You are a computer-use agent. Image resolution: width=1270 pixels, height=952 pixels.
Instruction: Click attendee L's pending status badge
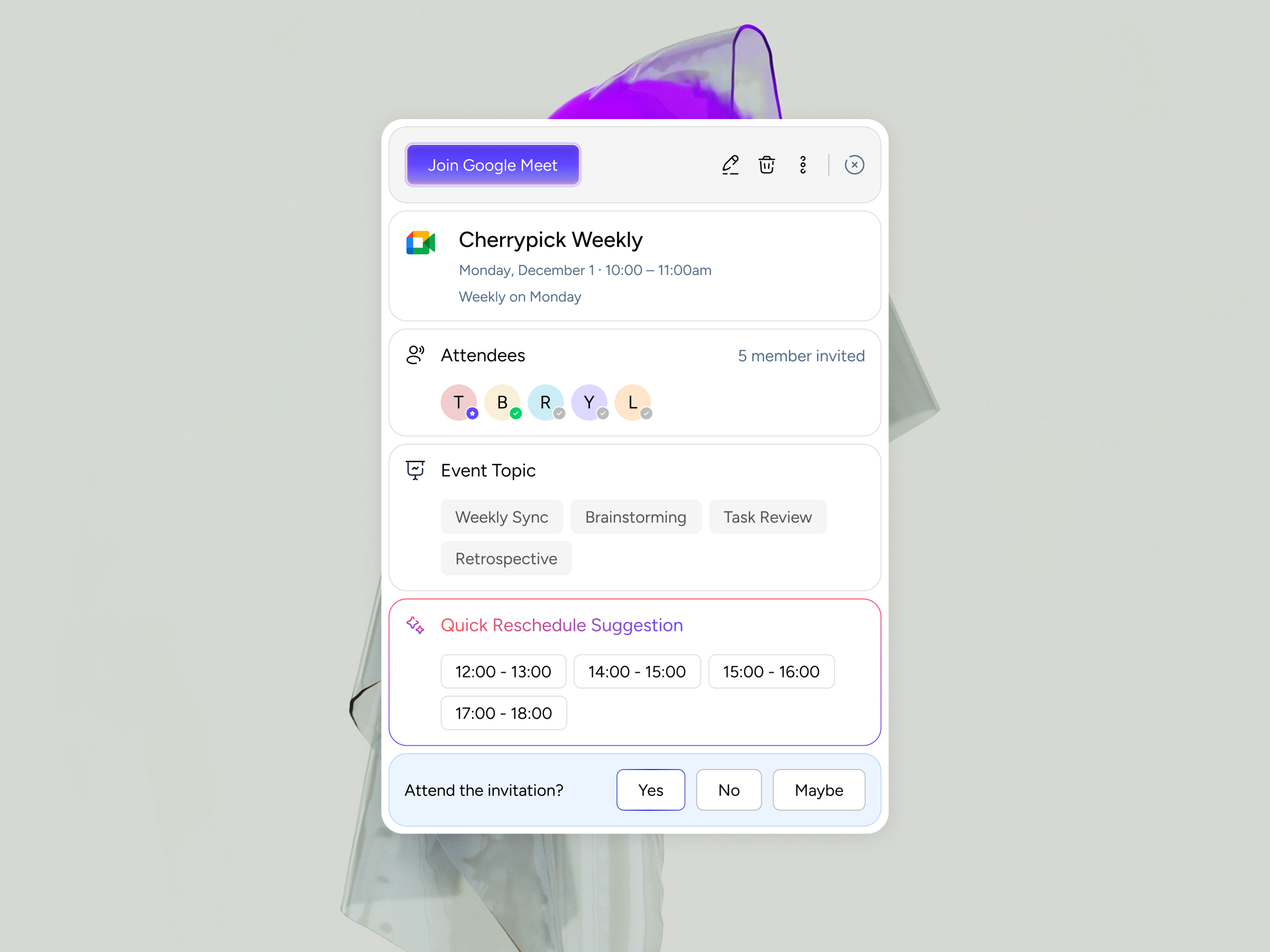click(647, 413)
